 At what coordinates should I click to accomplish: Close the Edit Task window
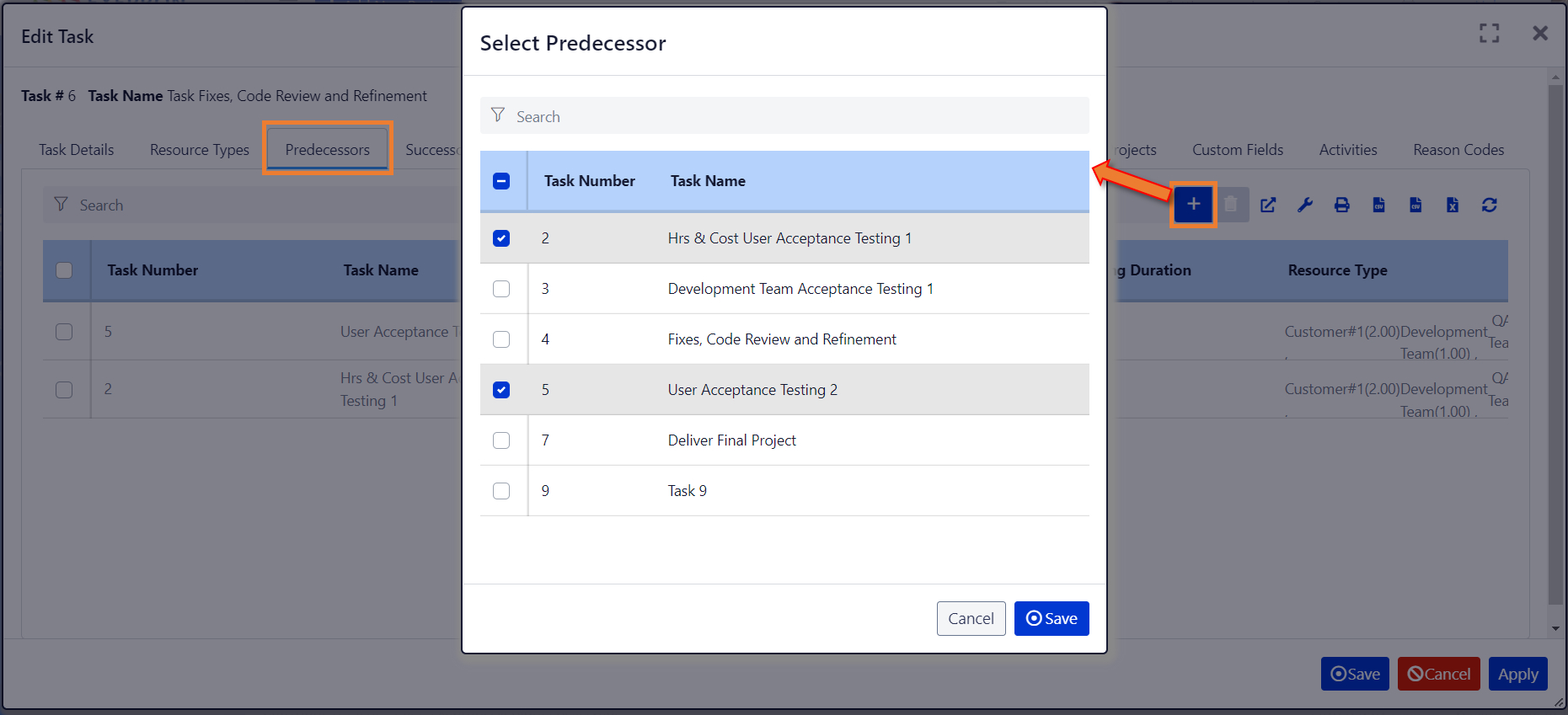coord(1540,33)
